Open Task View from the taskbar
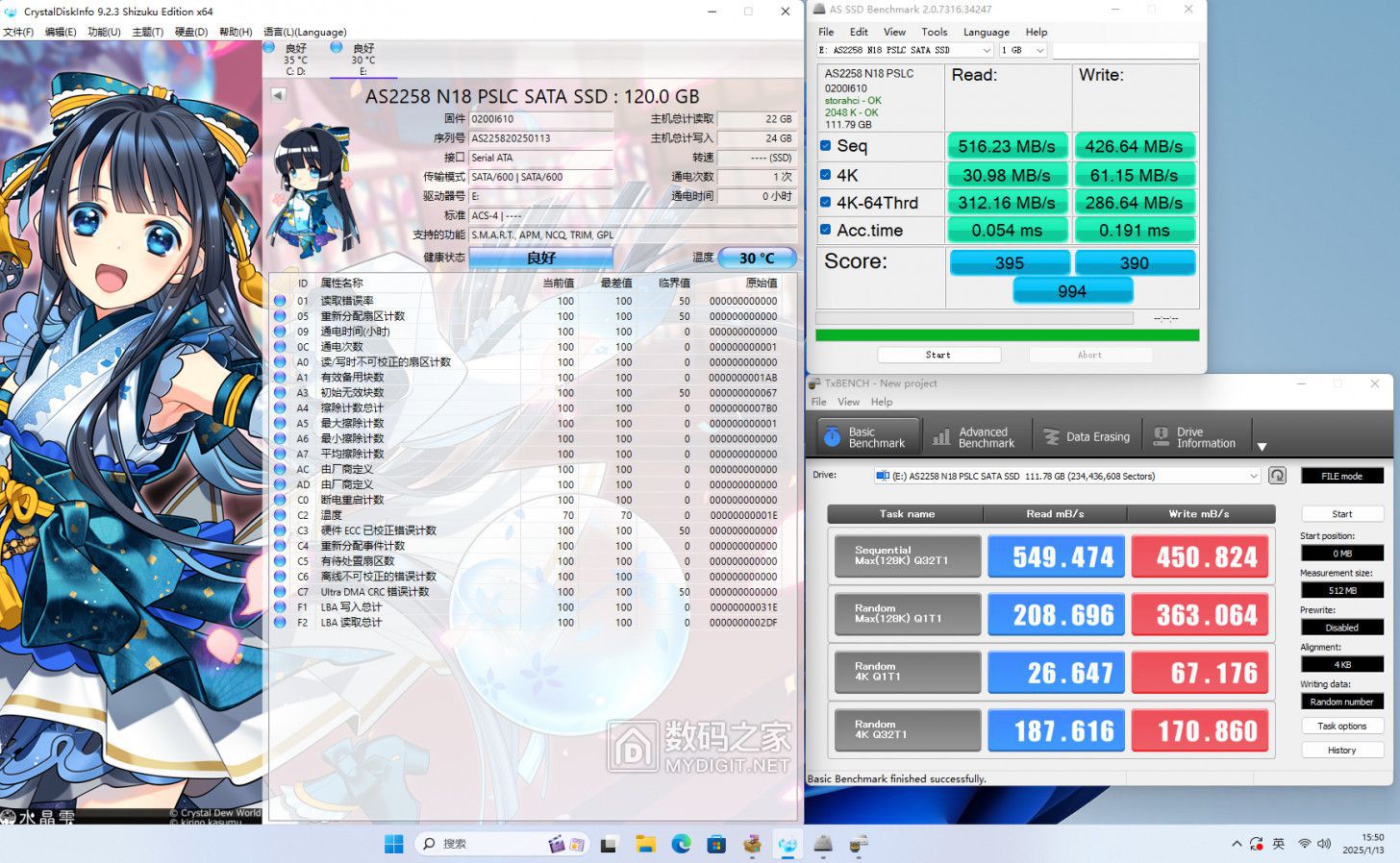This screenshot has width=1400, height=863. click(x=609, y=845)
